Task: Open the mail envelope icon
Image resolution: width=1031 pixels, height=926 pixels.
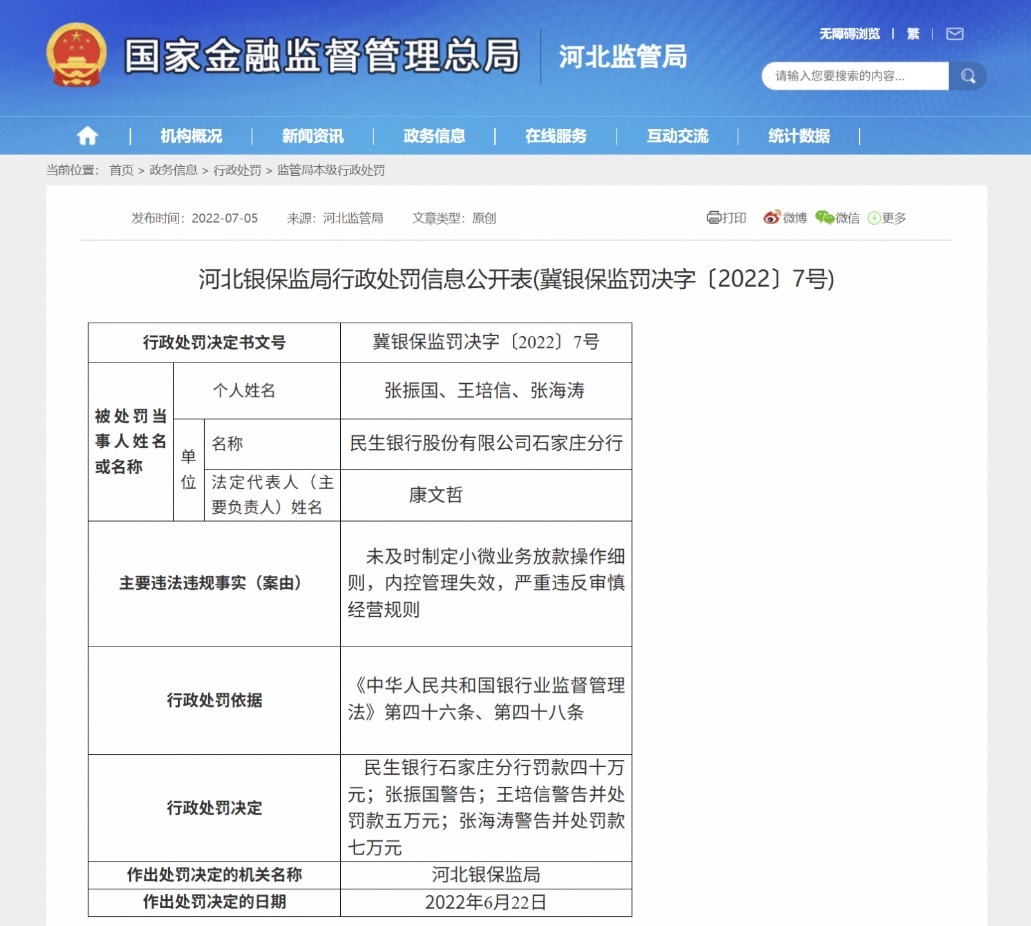Action: [x=955, y=34]
